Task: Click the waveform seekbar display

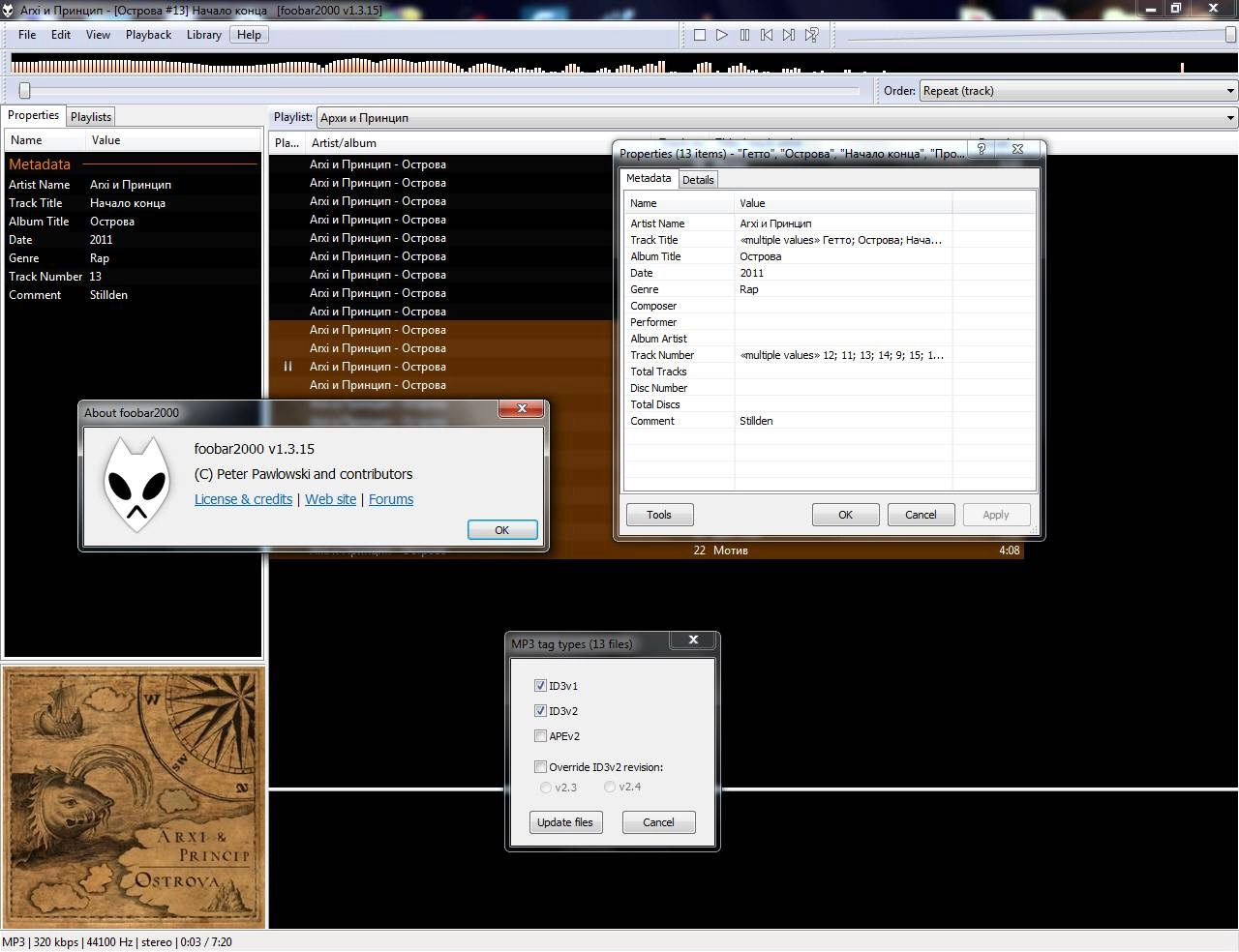Action: click(619, 65)
